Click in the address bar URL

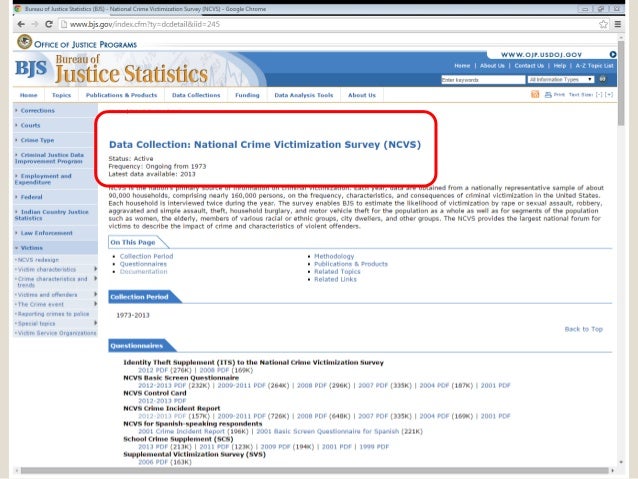pos(144,24)
